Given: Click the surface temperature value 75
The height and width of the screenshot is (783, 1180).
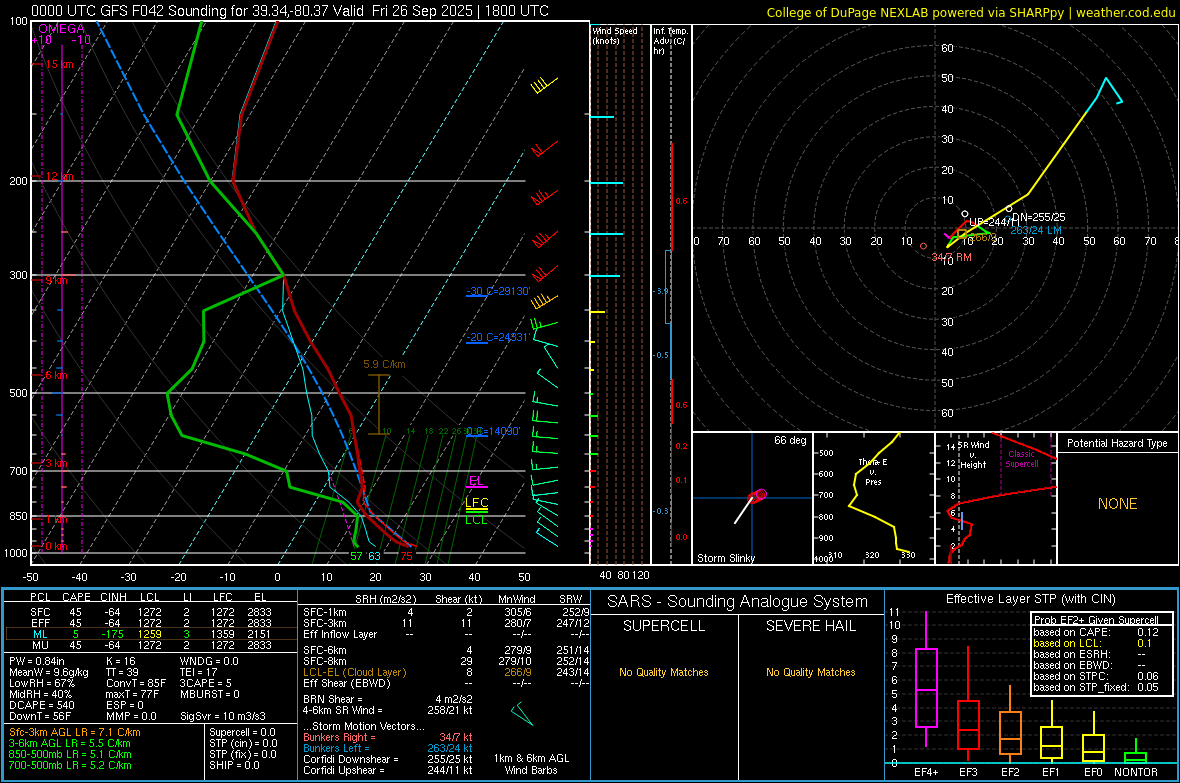Looking at the screenshot, I should coord(406,556).
